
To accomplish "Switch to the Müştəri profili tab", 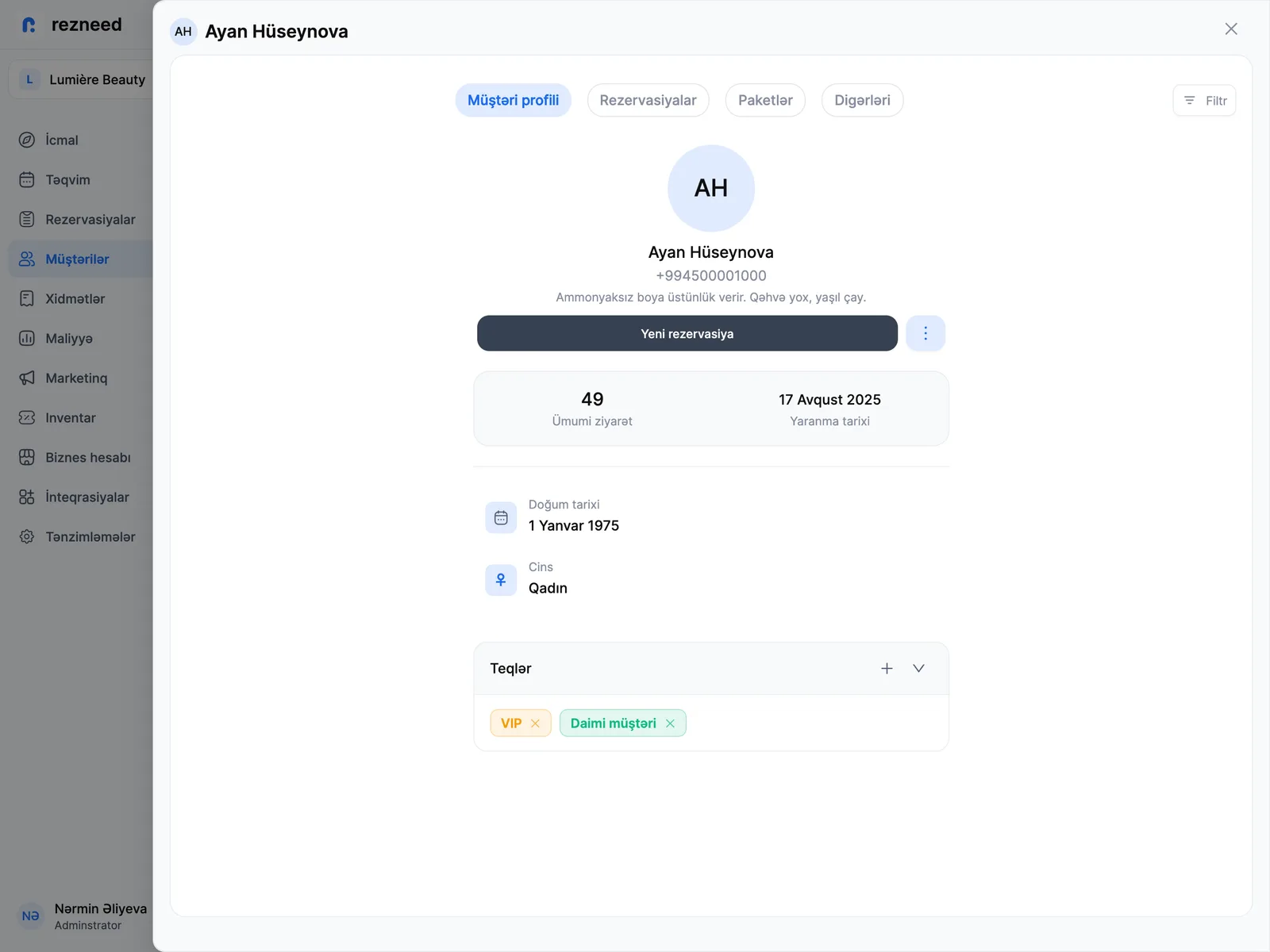I will point(513,100).
